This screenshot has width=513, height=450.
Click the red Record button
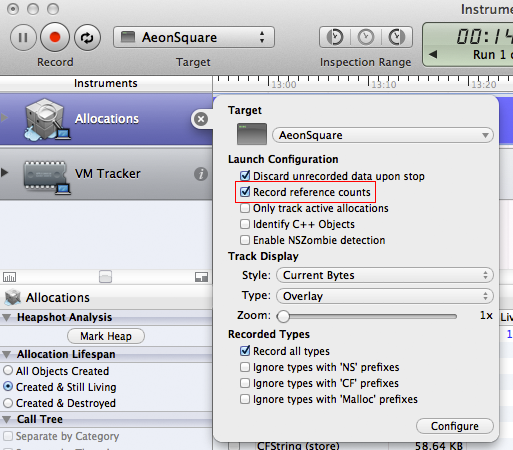coord(55,37)
